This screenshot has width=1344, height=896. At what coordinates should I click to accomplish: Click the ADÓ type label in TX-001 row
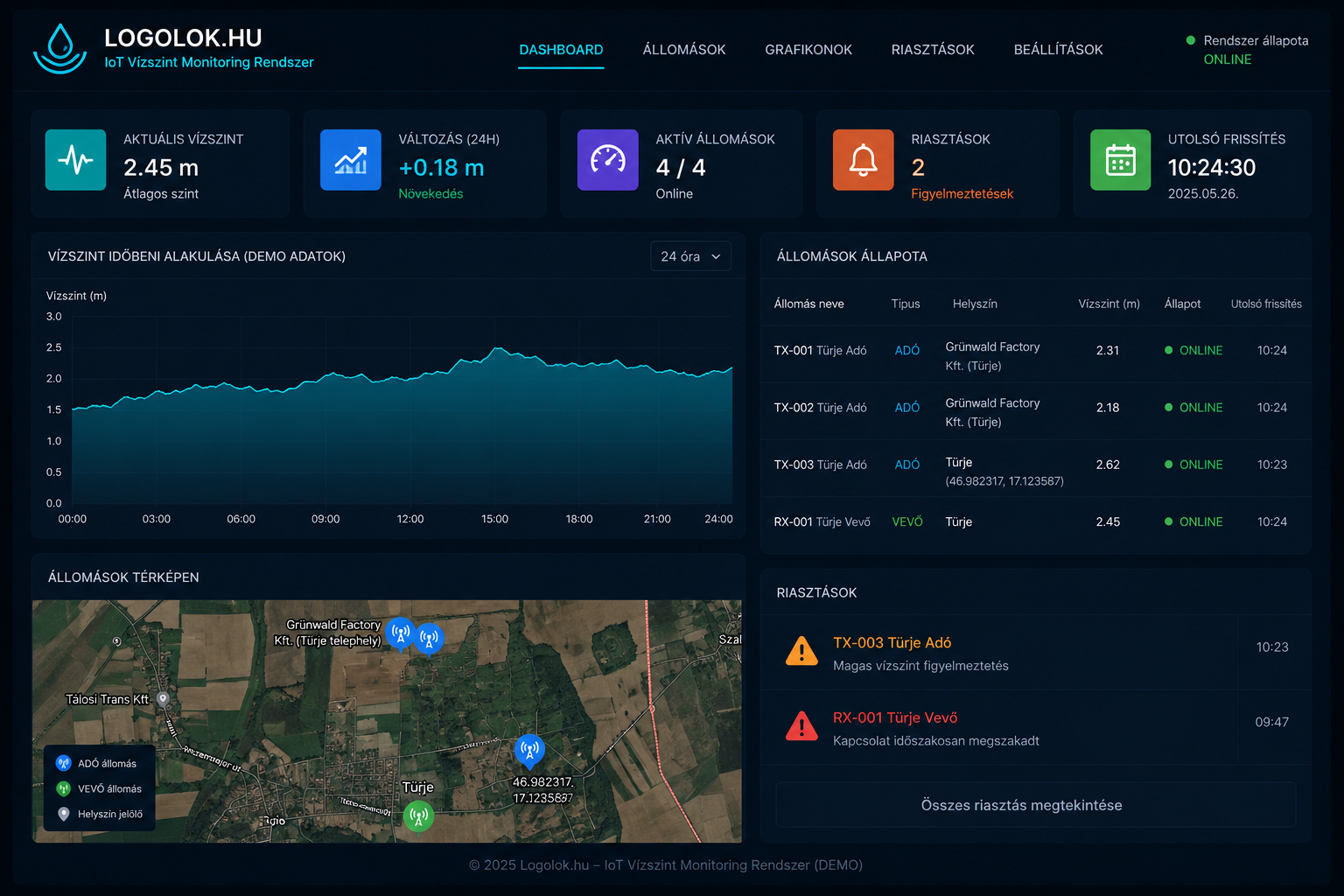[x=907, y=350]
